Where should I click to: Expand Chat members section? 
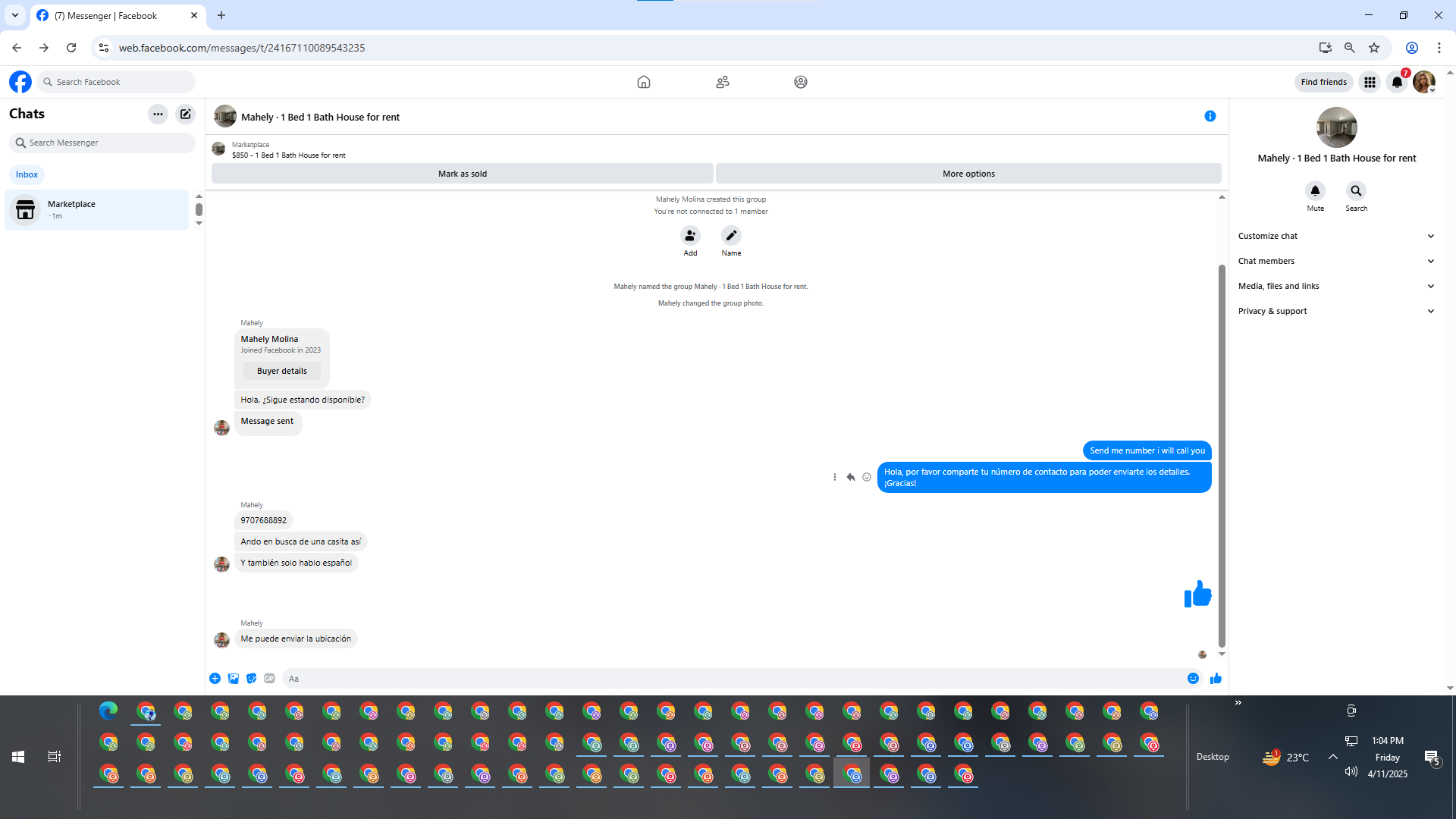point(1336,261)
